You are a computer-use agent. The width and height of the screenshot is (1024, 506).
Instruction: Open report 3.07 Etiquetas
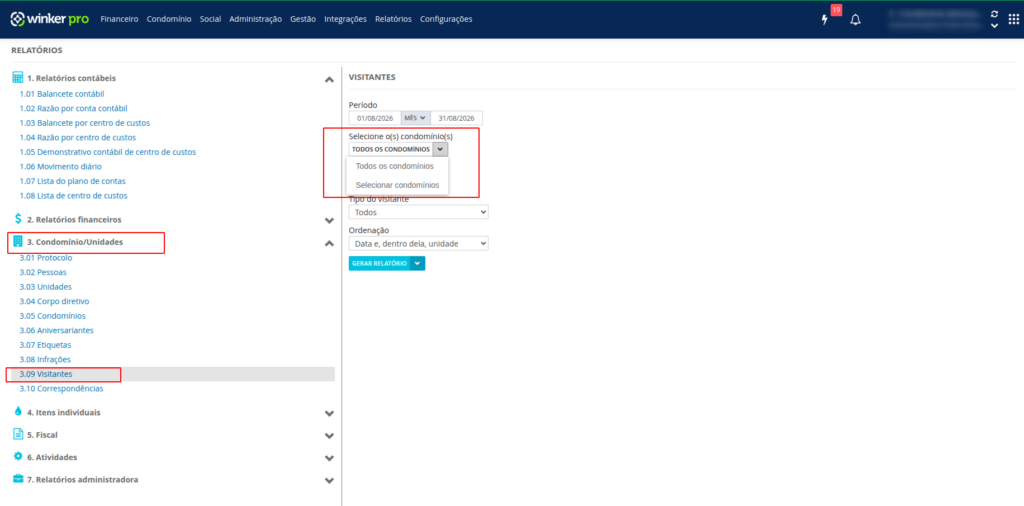pyautogui.click(x=46, y=345)
